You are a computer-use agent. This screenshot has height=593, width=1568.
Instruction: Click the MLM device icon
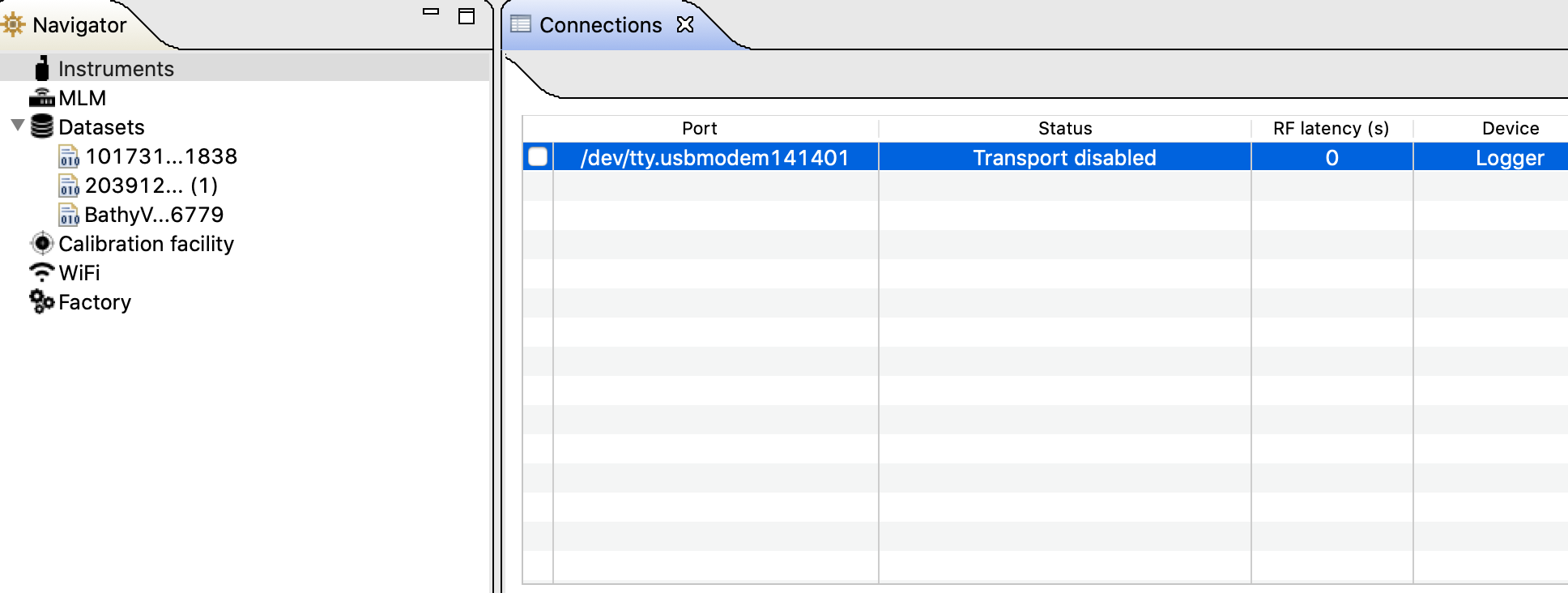[41, 98]
